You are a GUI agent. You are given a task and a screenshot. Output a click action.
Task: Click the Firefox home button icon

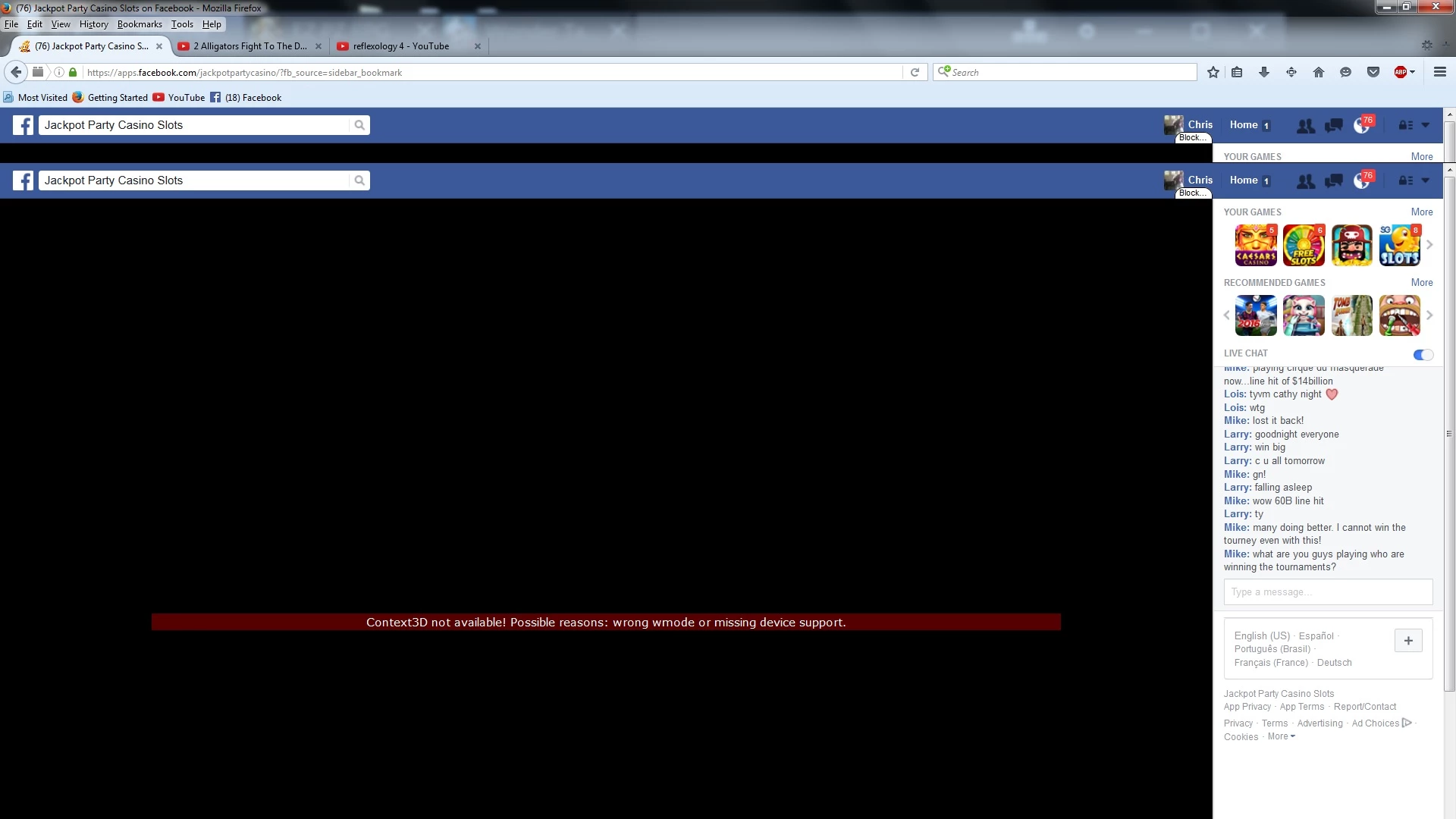tap(1318, 72)
